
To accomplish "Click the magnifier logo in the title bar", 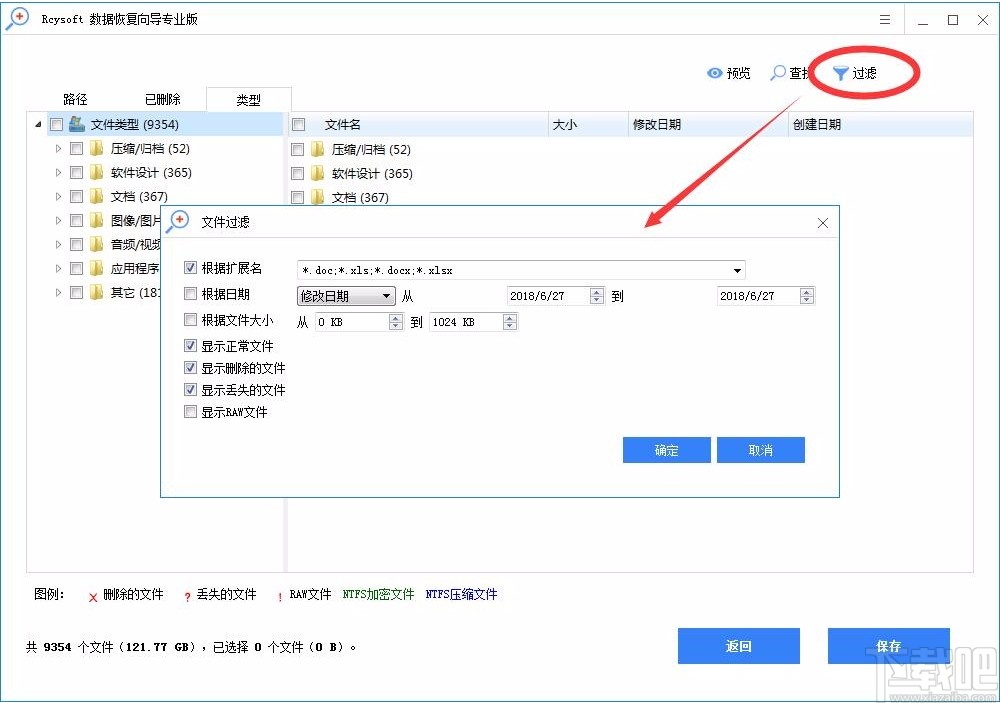I will (x=16, y=18).
